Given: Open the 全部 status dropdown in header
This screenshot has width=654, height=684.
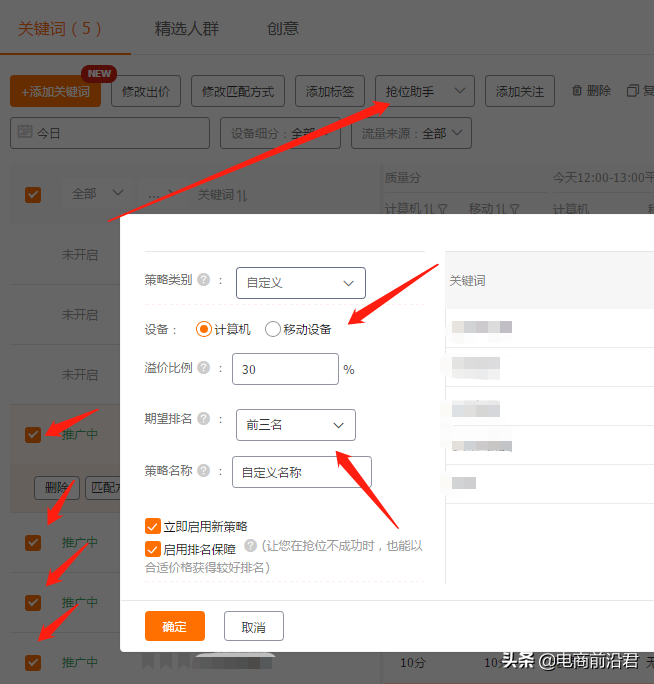Looking at the screenshot, I should [96, 193].
